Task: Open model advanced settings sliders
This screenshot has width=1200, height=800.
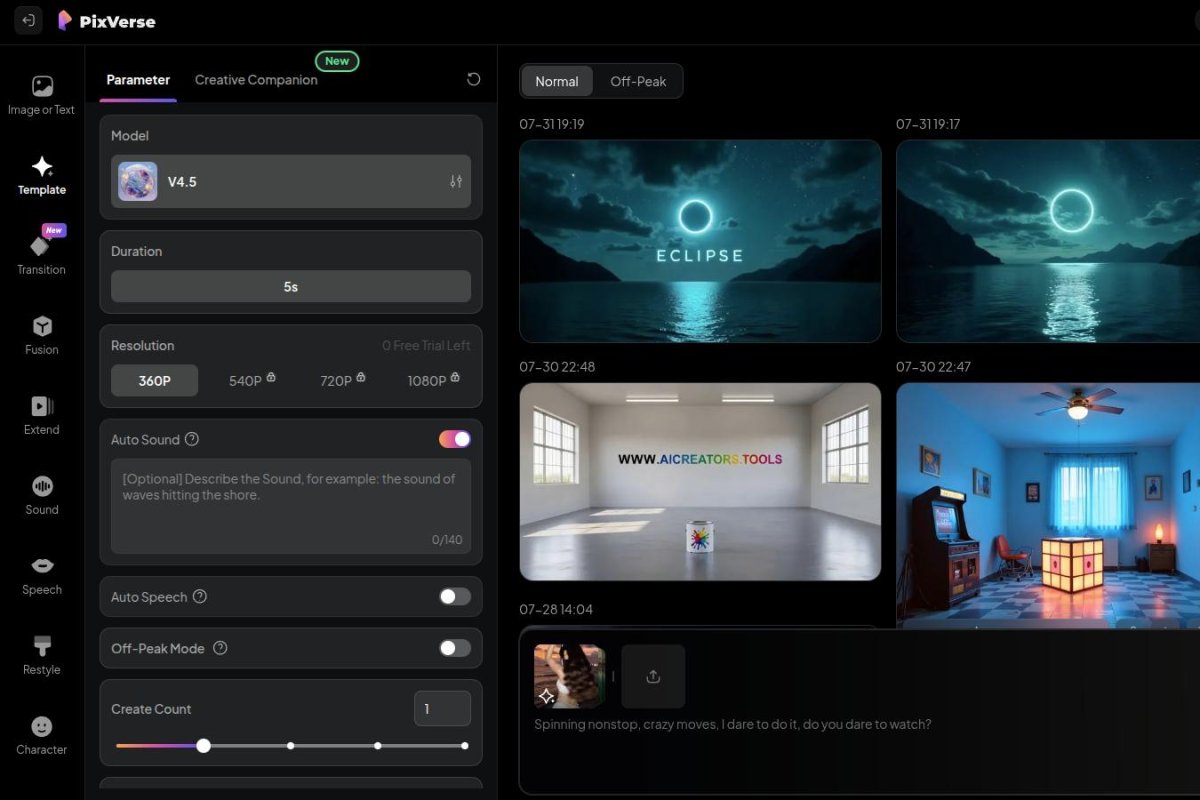Action: 455,181
